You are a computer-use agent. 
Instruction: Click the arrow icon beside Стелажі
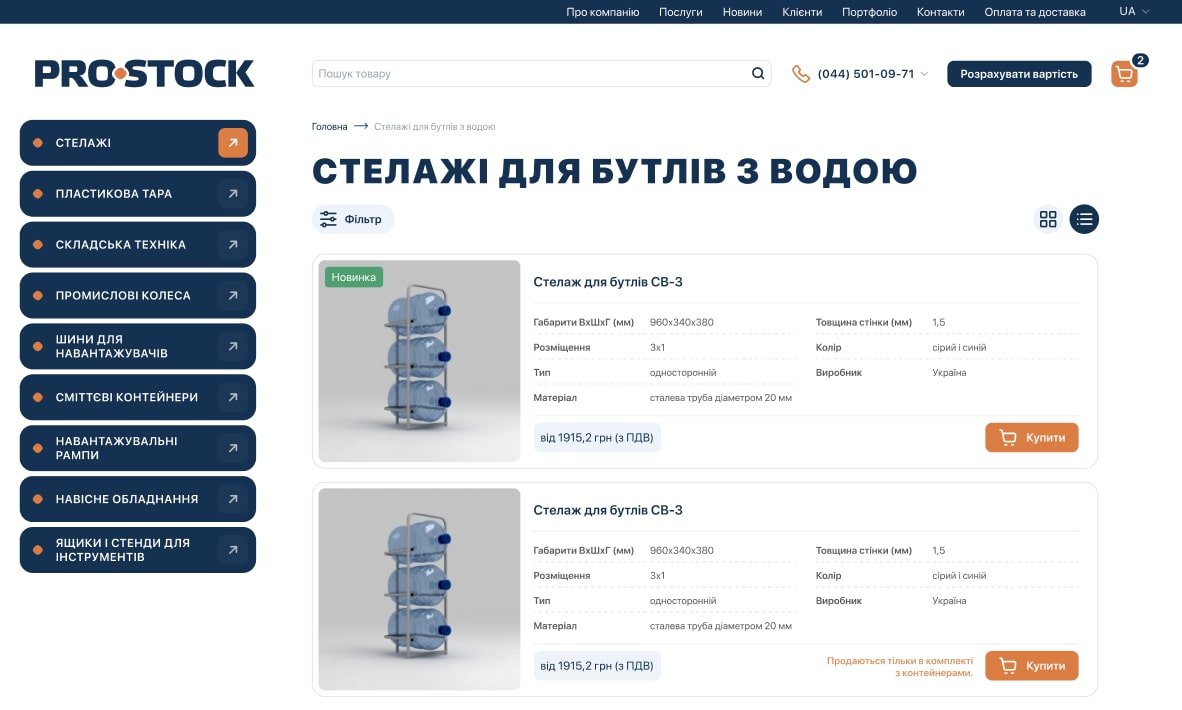coord(233,143)
